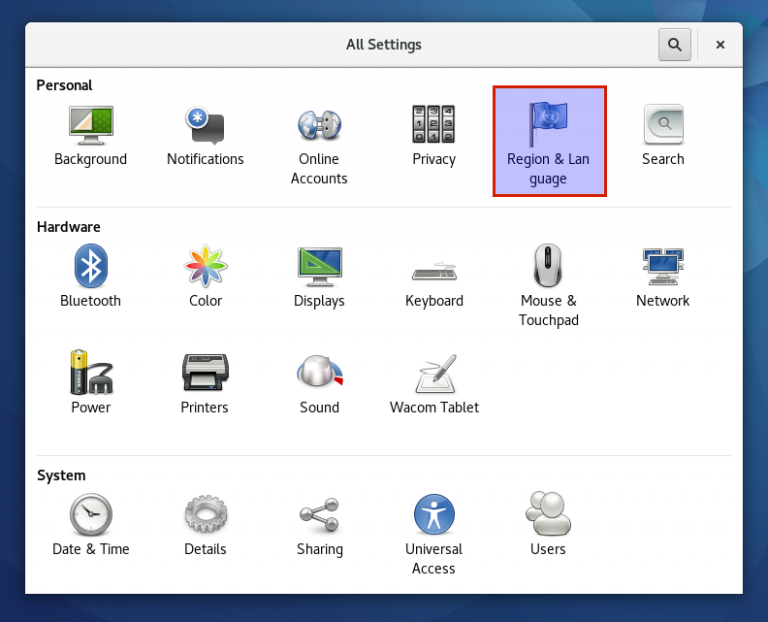768x622 pixels.
Task: Close the All Settings window
Action: (720, 44)
